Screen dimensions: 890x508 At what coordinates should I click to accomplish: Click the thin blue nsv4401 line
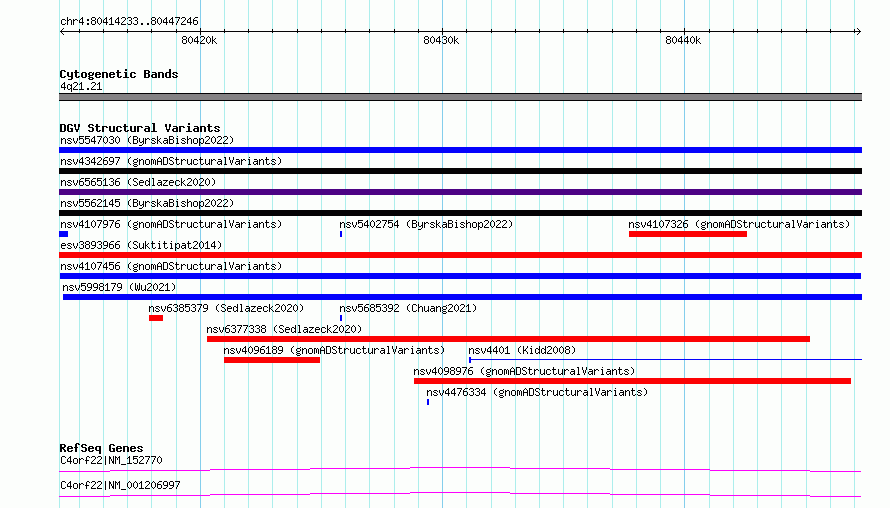(x=665, y=359)
